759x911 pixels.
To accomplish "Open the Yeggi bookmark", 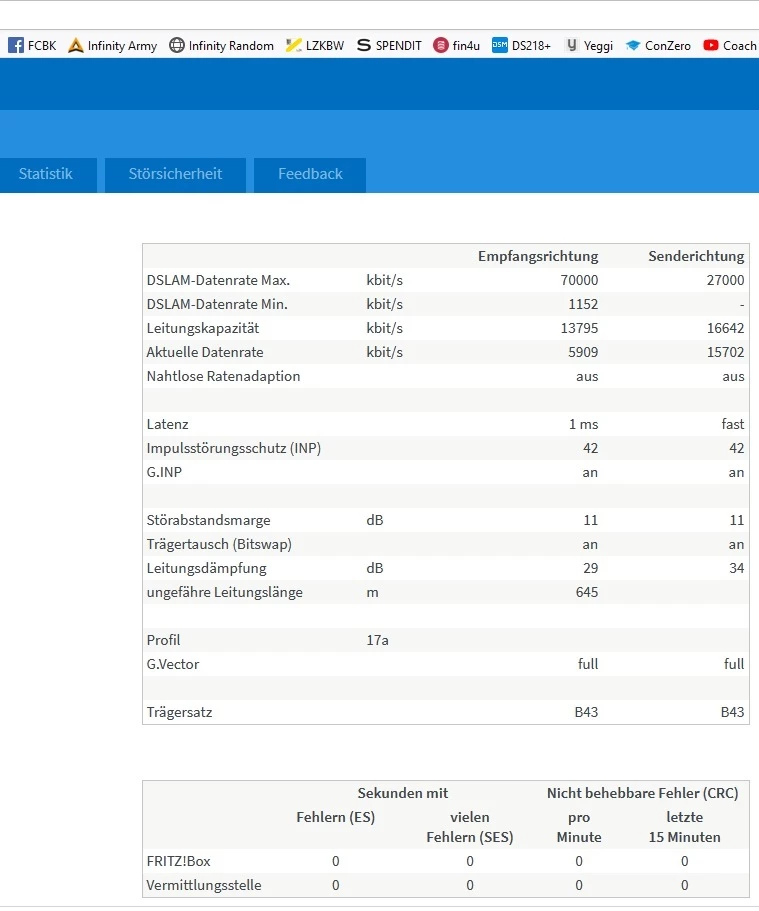I will pyautogui.click(x=589, y=45).
